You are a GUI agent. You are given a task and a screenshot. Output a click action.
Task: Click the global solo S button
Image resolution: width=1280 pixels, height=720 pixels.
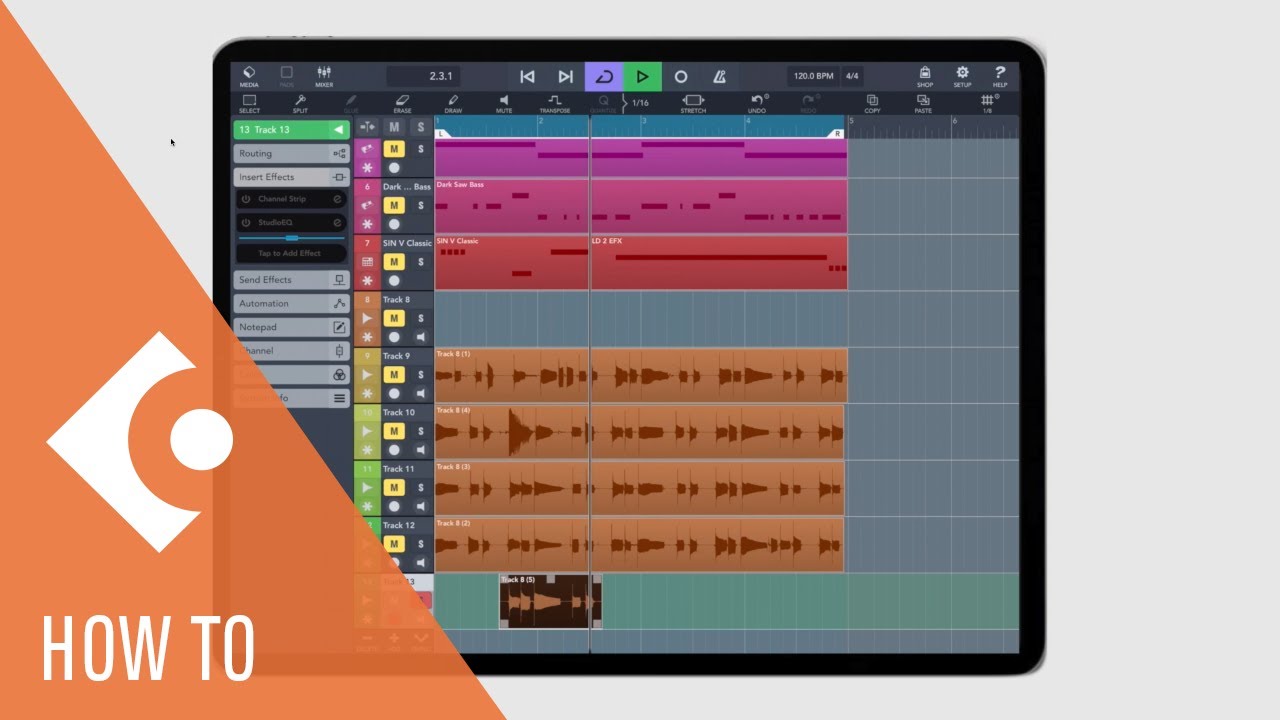pyautogui.click(x=421, y=127)
